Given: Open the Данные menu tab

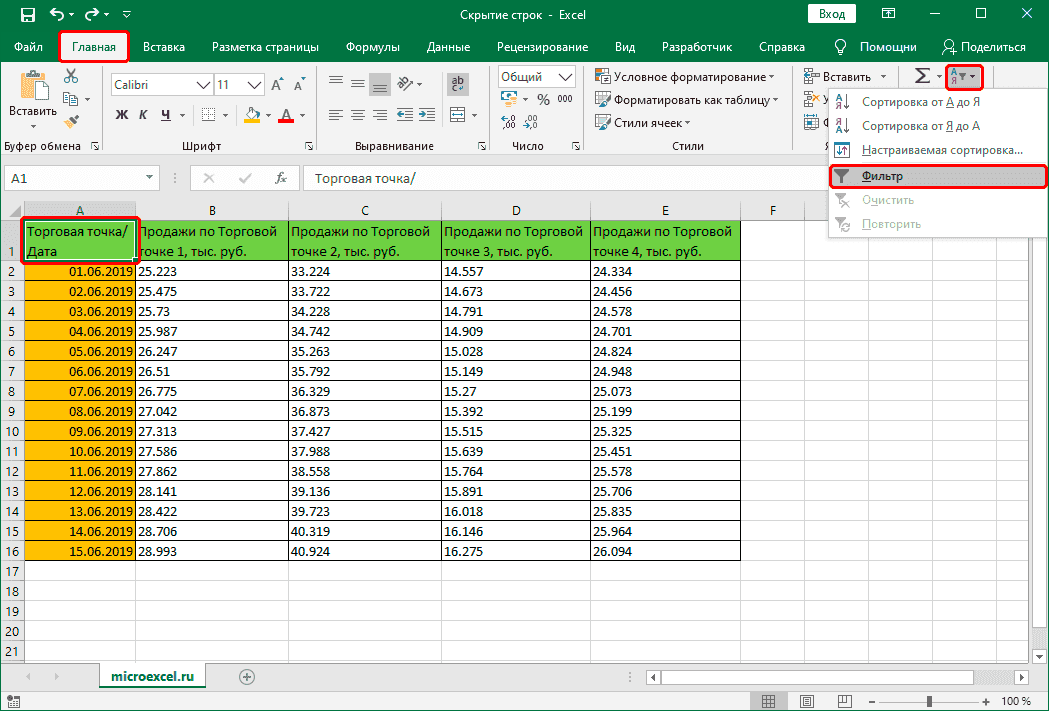Looking at the screenshot, I should (447, 46).
